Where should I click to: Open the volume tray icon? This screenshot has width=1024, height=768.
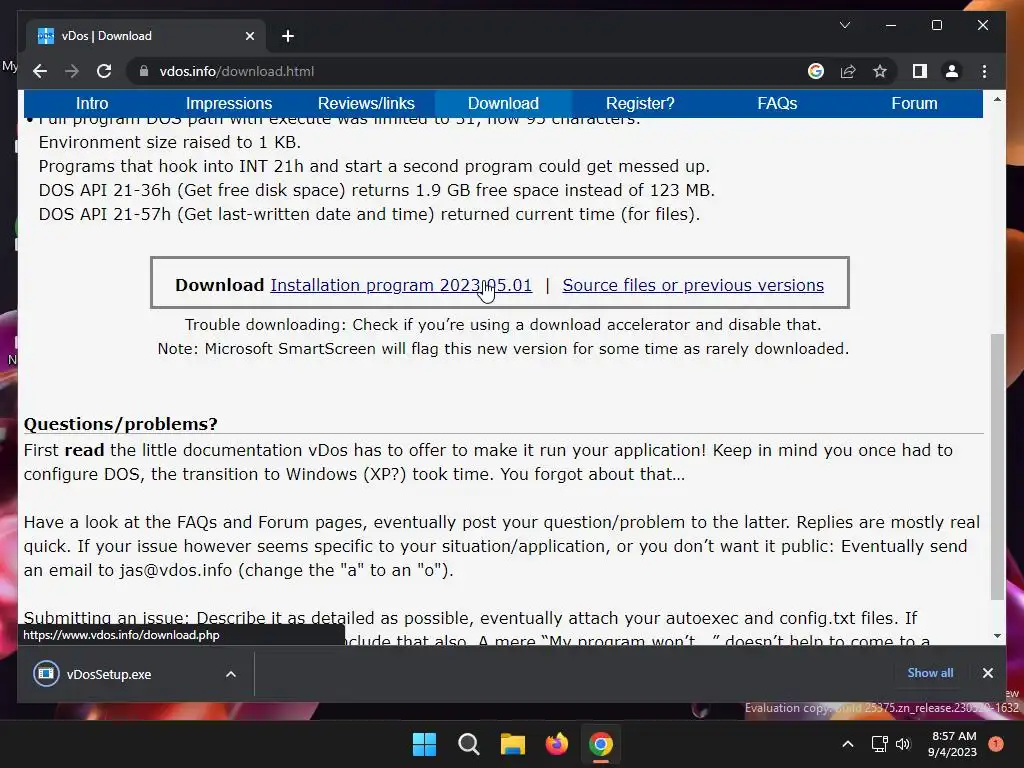[x=903, y=744]
